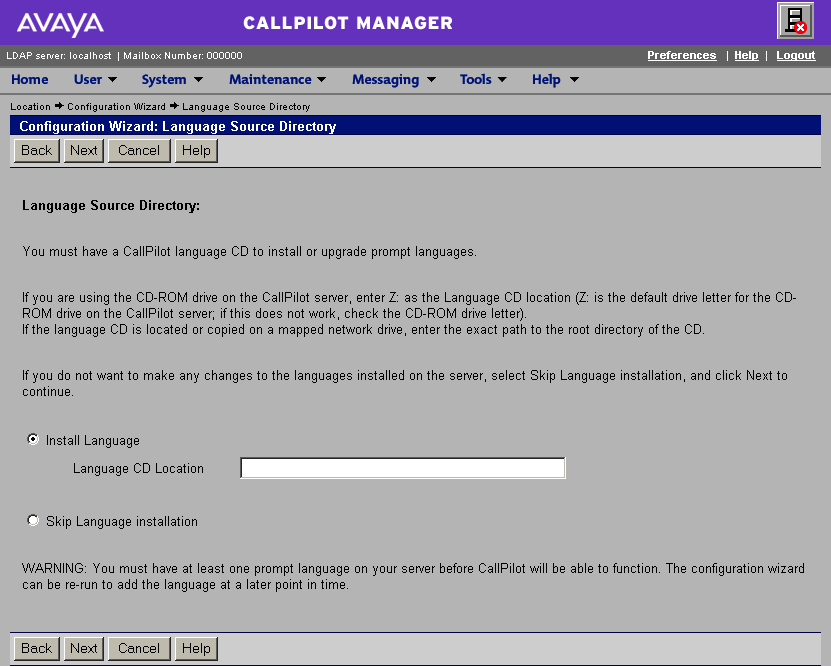Click the 'Language CD Location' label
The image size is (831, 666).
coord(138,468)
